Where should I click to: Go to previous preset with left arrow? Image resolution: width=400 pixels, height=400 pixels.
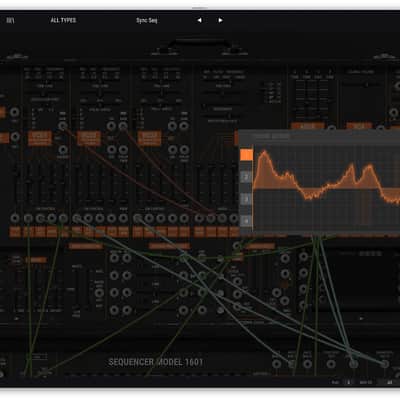199,20
